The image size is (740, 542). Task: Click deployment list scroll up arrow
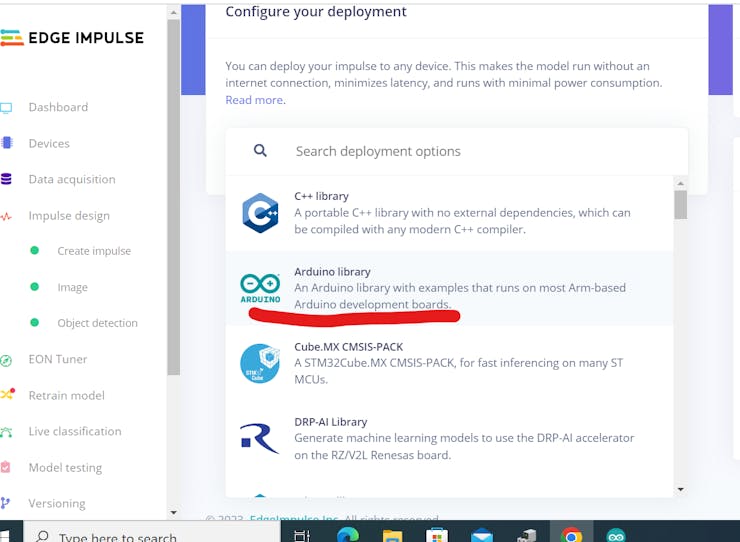point(681,183)
